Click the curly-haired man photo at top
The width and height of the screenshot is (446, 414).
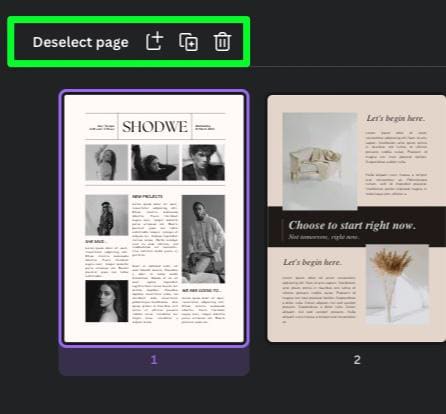[203, 162]
